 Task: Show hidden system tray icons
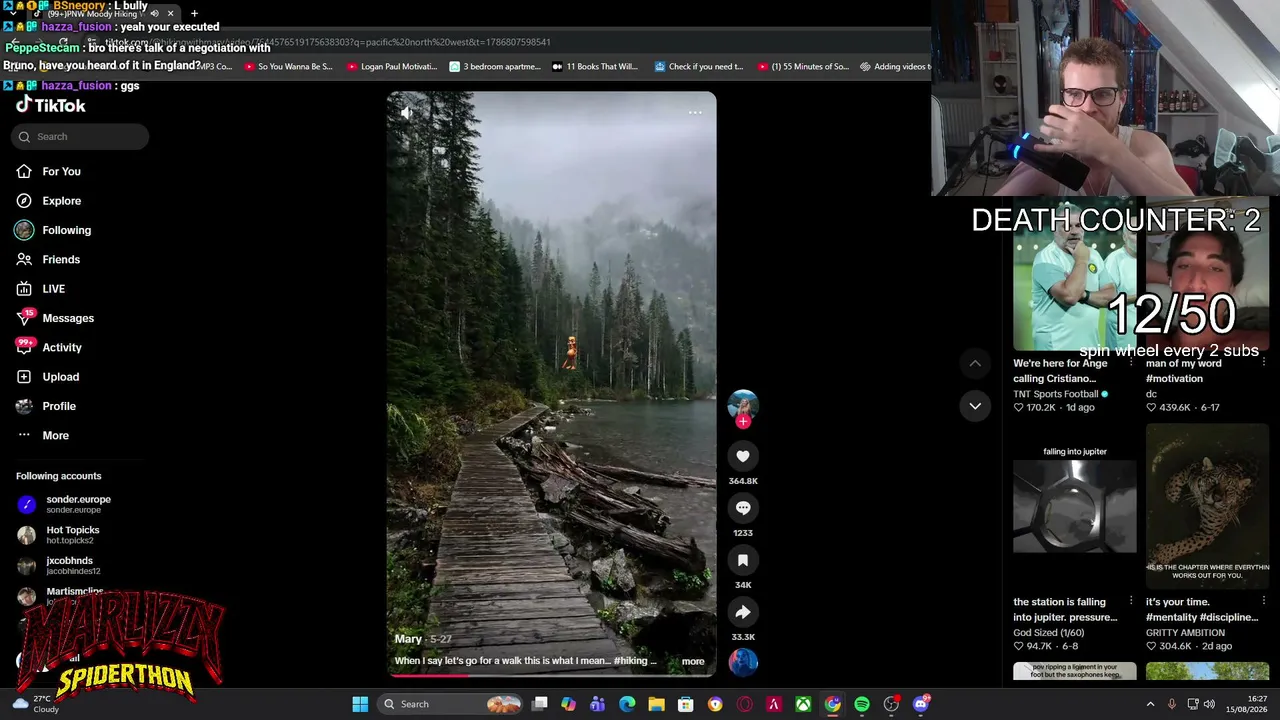(1150, 704)
